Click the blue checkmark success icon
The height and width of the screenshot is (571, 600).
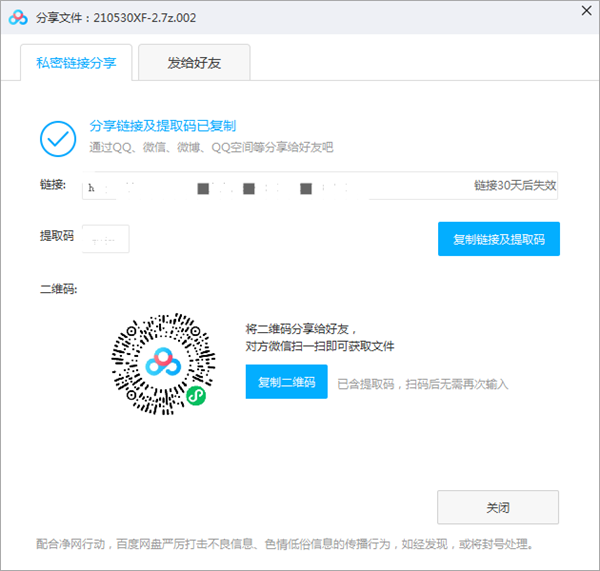58,139
